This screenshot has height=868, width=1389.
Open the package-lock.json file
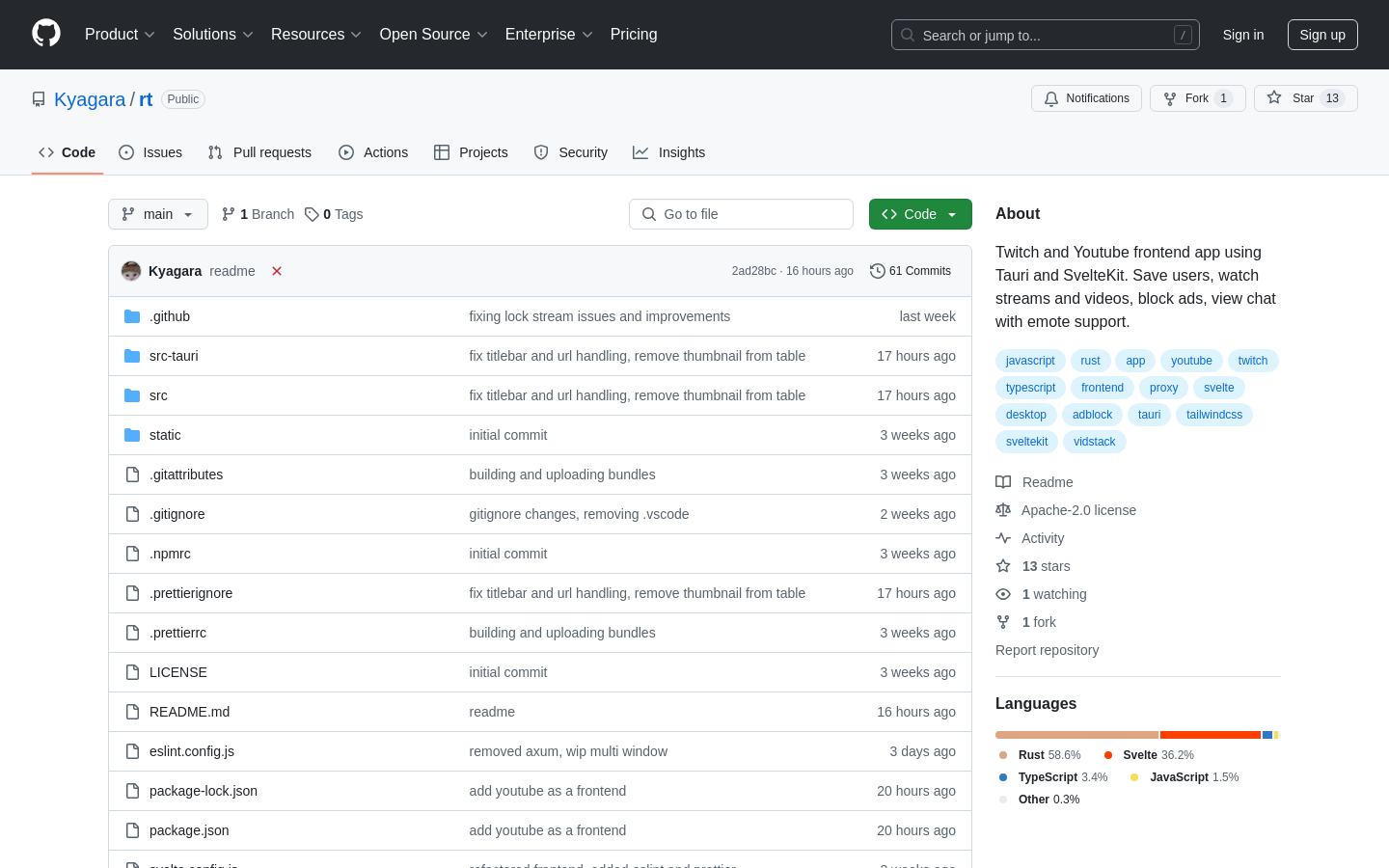(x=204, y=791)
